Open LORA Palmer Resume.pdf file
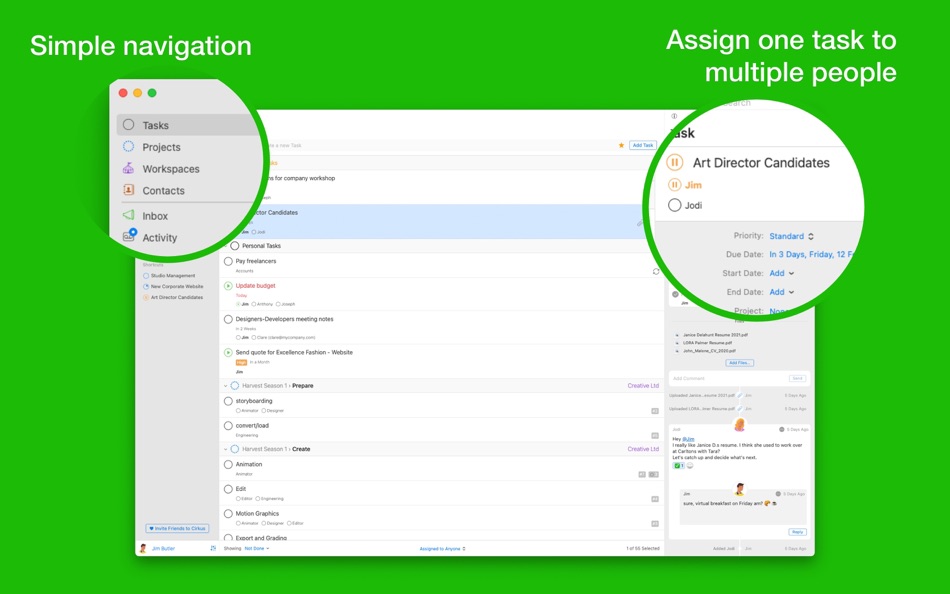This screenshot has height=594, width=950. [708, 342]
